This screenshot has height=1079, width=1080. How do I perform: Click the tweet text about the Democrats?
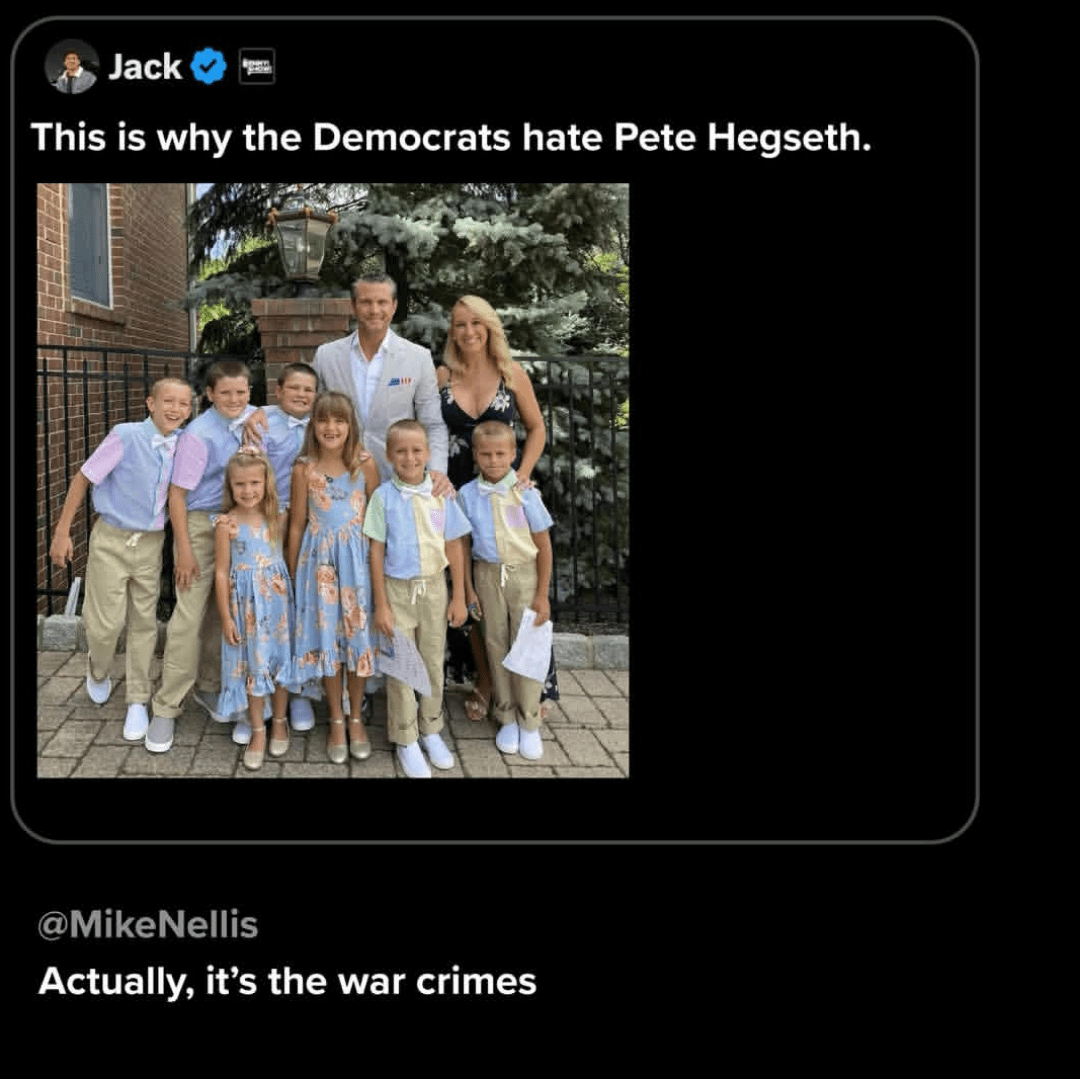(450, 138)
